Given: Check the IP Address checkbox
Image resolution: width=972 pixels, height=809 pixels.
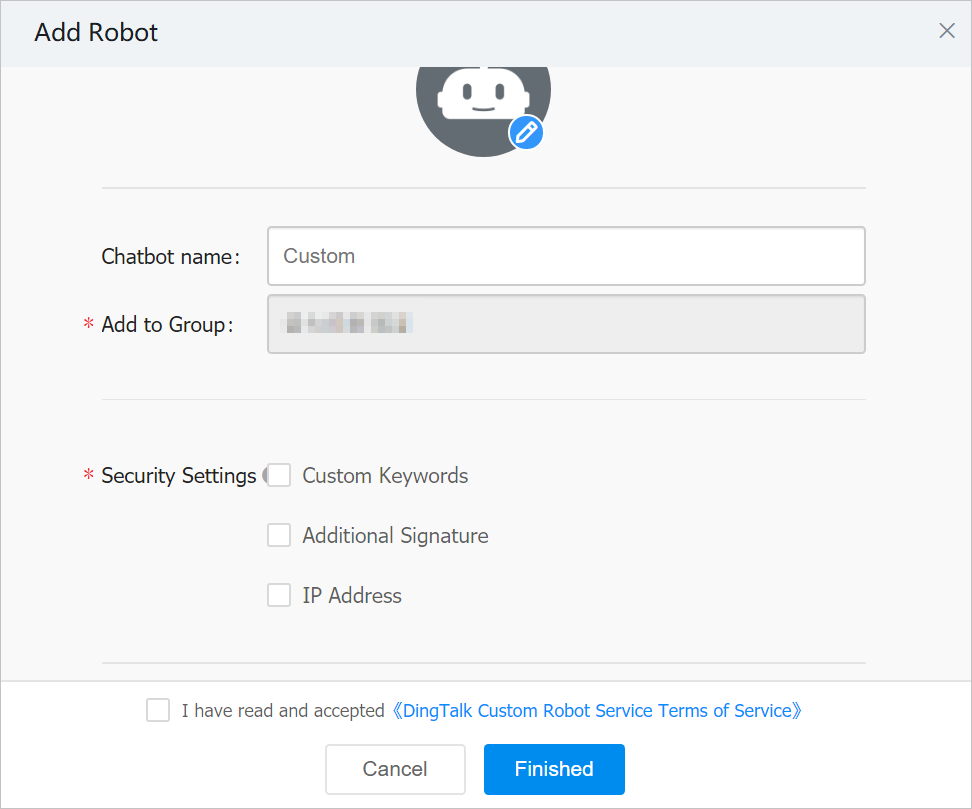Looking at the screenshot, I should 279,596.
